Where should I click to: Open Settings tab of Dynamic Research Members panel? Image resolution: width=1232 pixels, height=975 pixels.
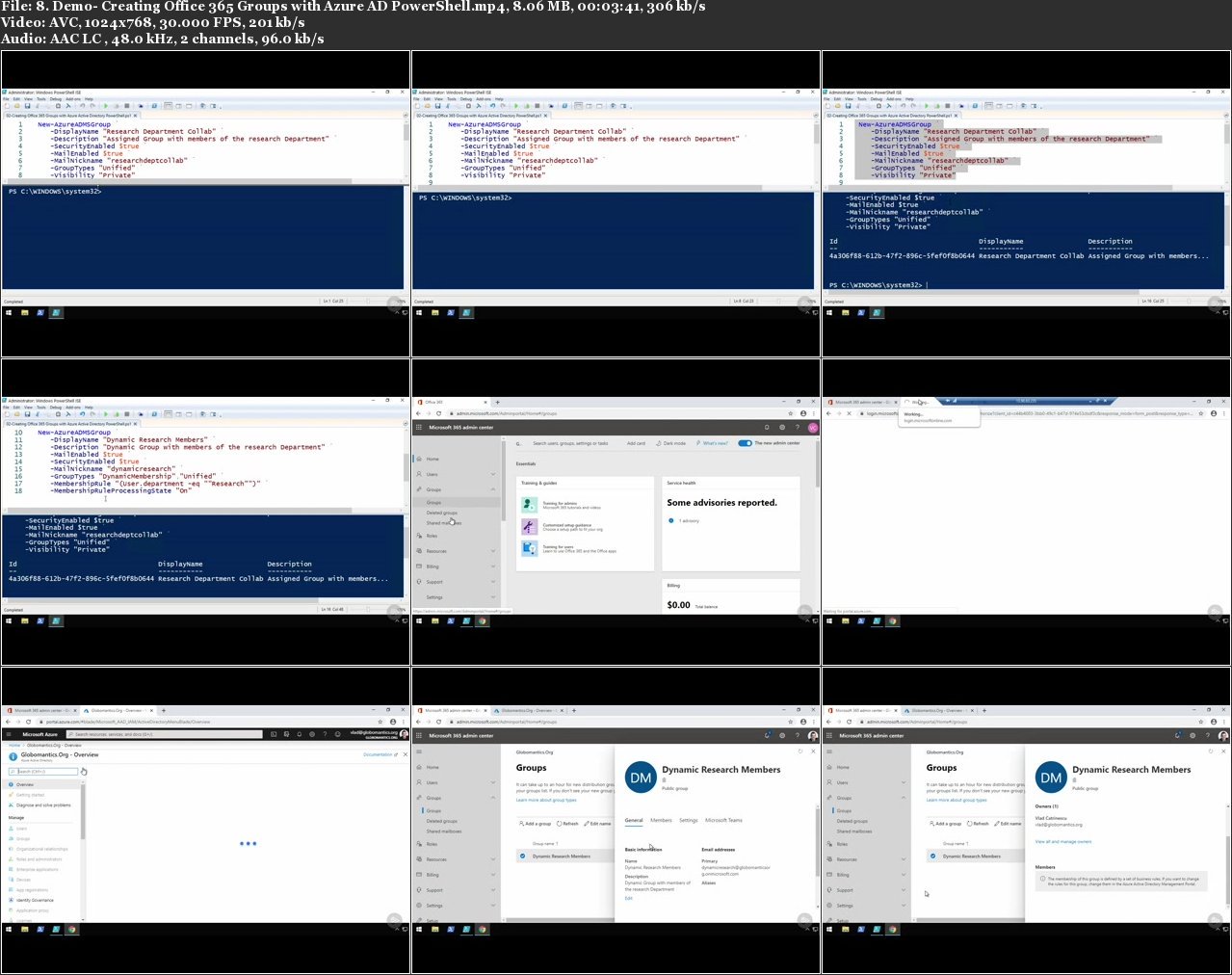689,820
